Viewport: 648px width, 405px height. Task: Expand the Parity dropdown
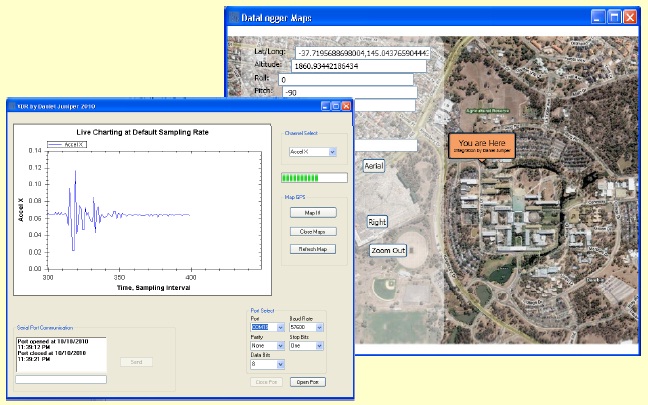pos(279,347)
